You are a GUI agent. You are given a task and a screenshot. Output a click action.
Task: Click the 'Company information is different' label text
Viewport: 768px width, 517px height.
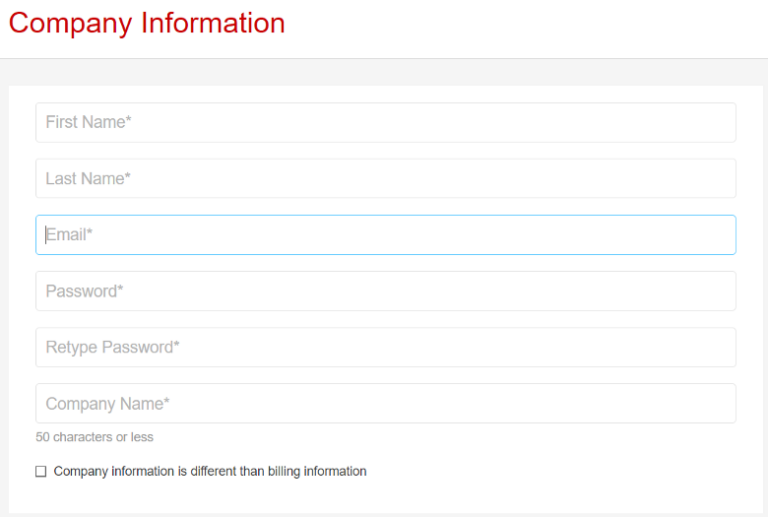210,471
